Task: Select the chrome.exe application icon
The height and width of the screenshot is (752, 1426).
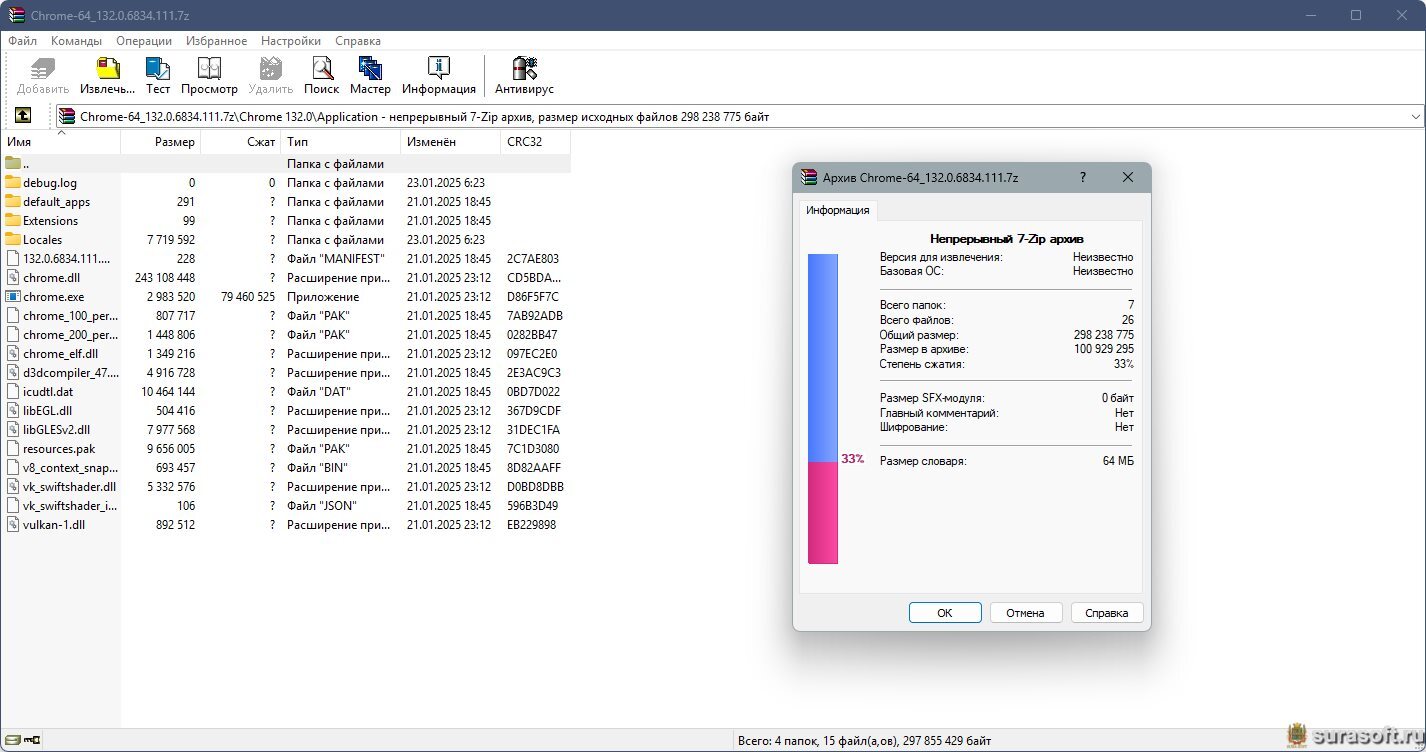Action: pyautogui.click(x=13, y=297)
